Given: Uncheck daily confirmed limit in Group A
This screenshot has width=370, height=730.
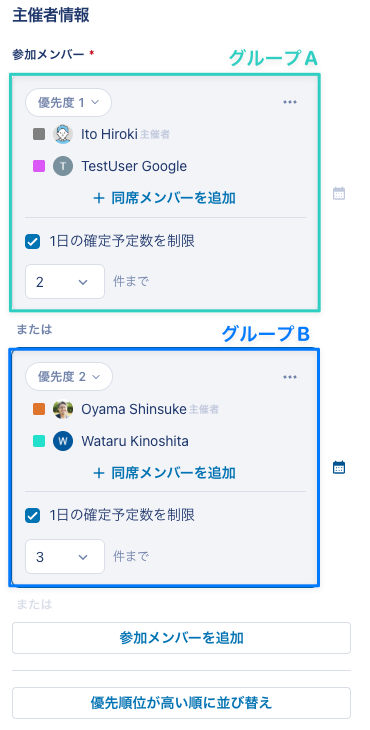Looking at the screenshot, I should (x=33, y=242).
